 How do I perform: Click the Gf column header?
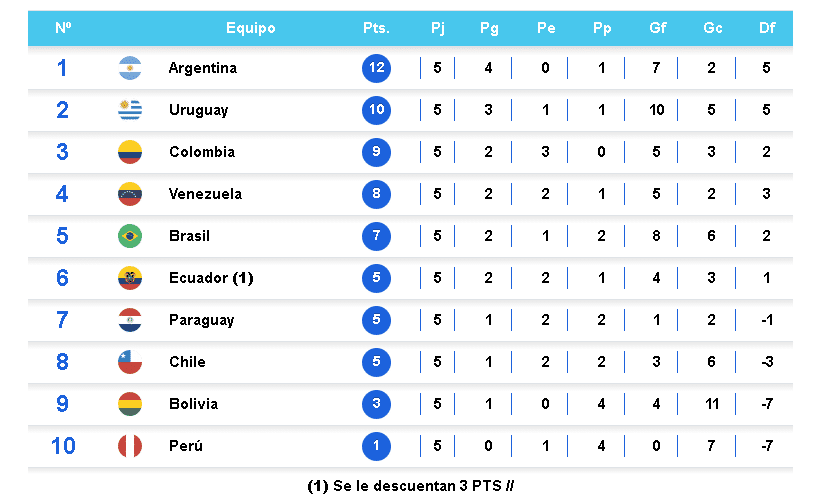pos(657,28)
